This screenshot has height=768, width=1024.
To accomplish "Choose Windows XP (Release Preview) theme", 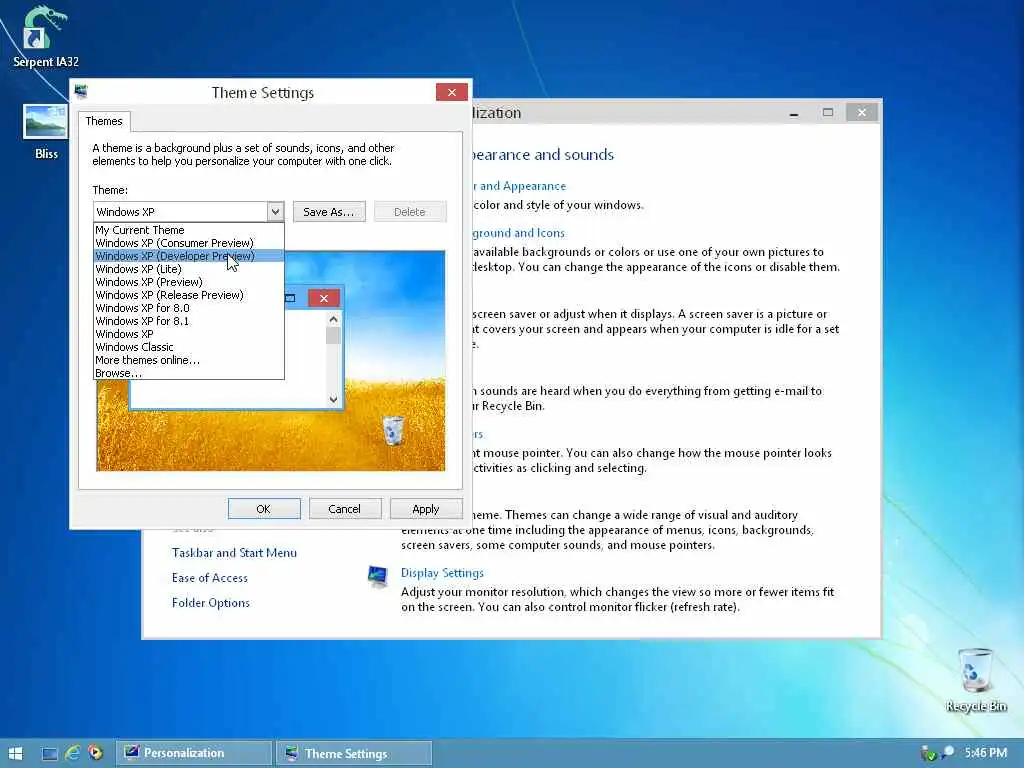I will (189, 295).
